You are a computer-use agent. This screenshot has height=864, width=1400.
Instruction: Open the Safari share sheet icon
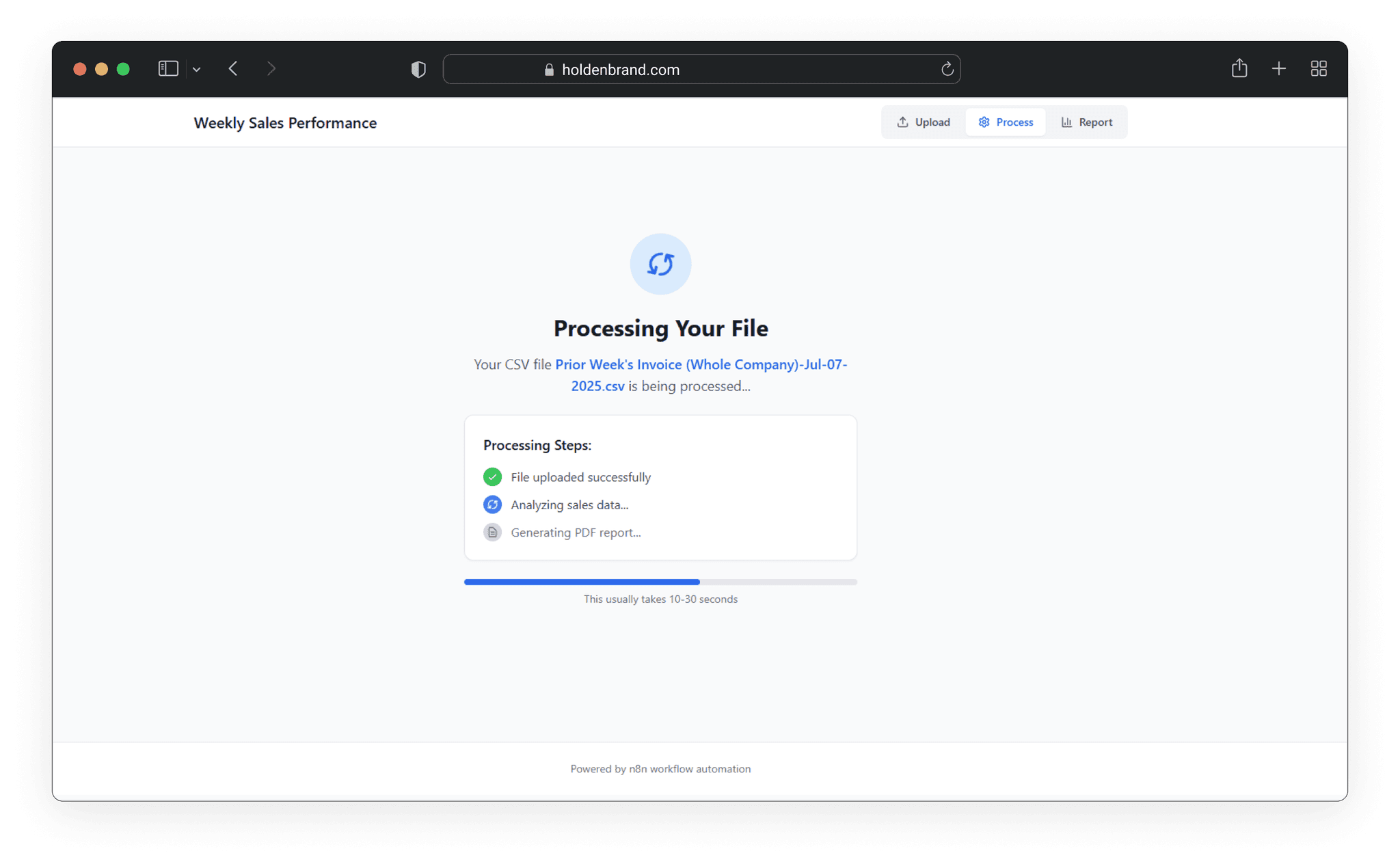point(1239,68)
